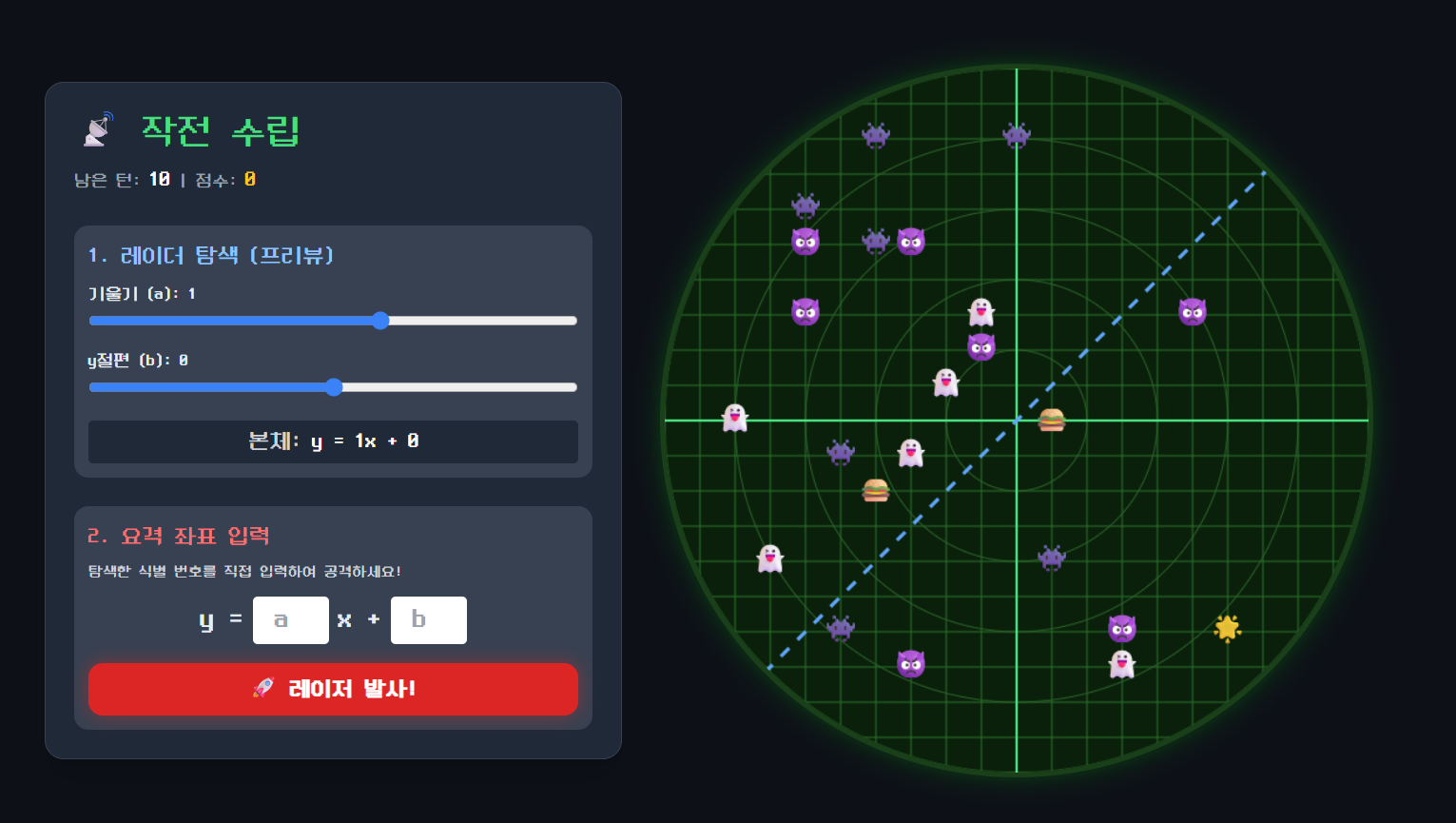Click the purple devil right of dashed line
The width and height of the screenshot is (1456, 823).
click(x=1193, y=311)
